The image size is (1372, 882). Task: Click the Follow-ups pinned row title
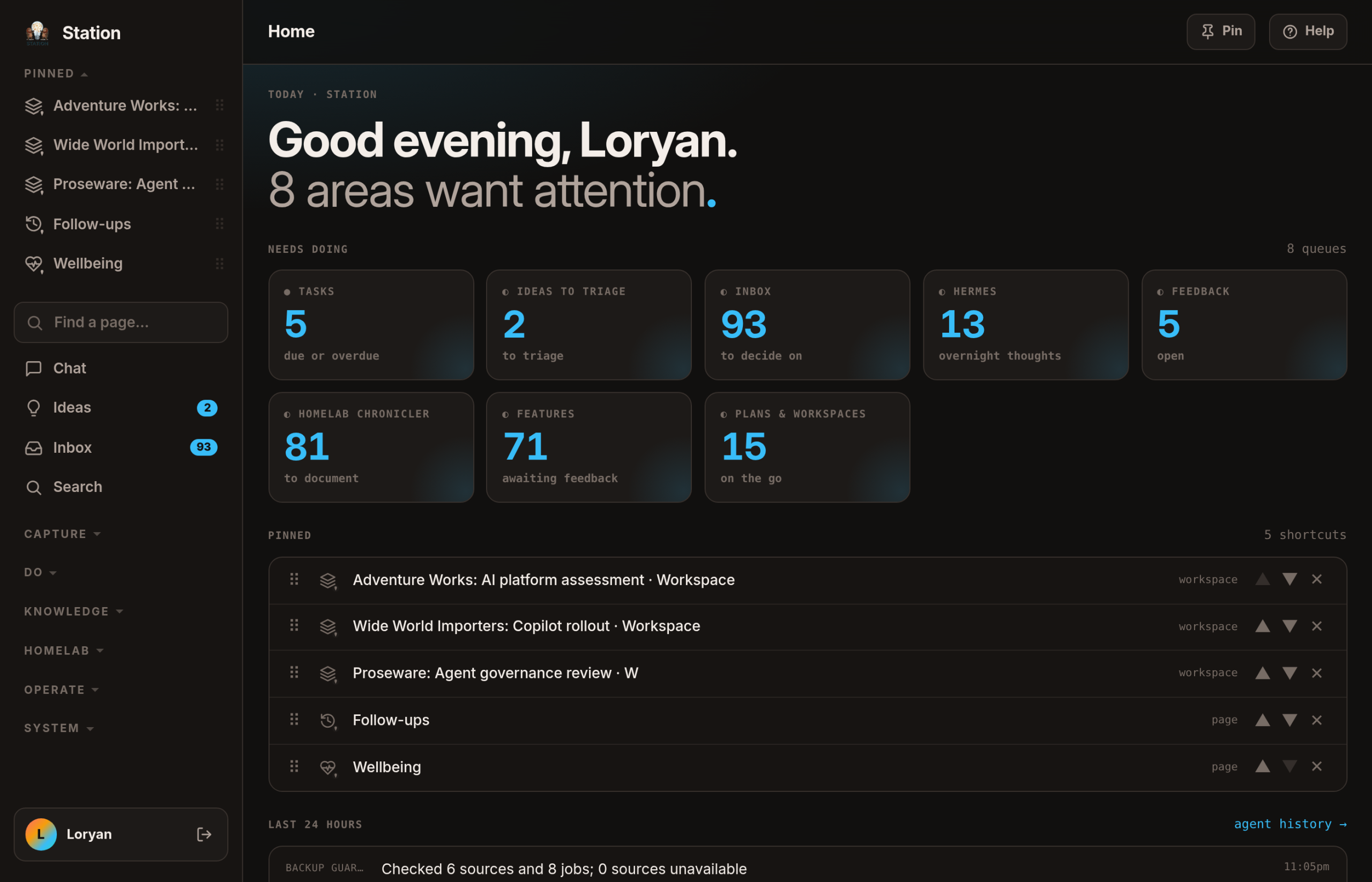[391, 720]
